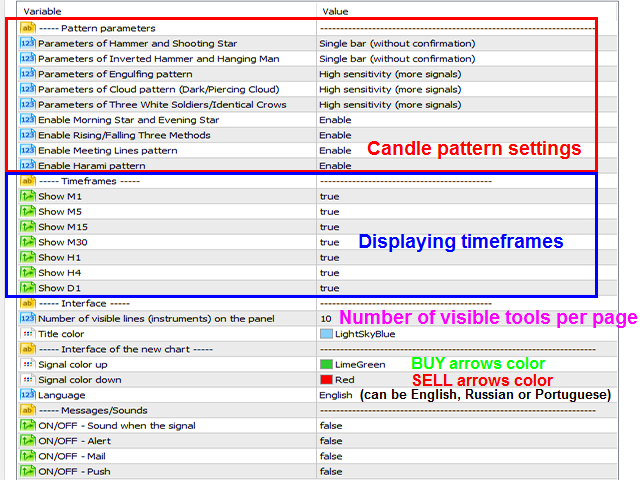Click the color-type icon beside Signal color up
640x480 pixels.
tap(27, 364)
